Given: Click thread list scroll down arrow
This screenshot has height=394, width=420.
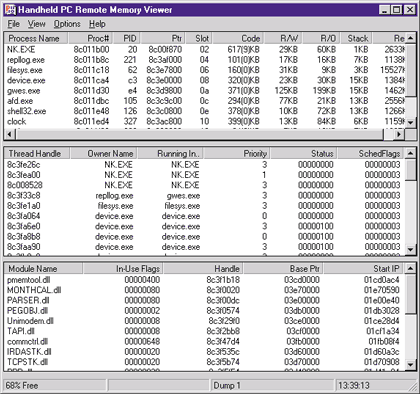Looking at the screenshot, I should coord(411,249).
